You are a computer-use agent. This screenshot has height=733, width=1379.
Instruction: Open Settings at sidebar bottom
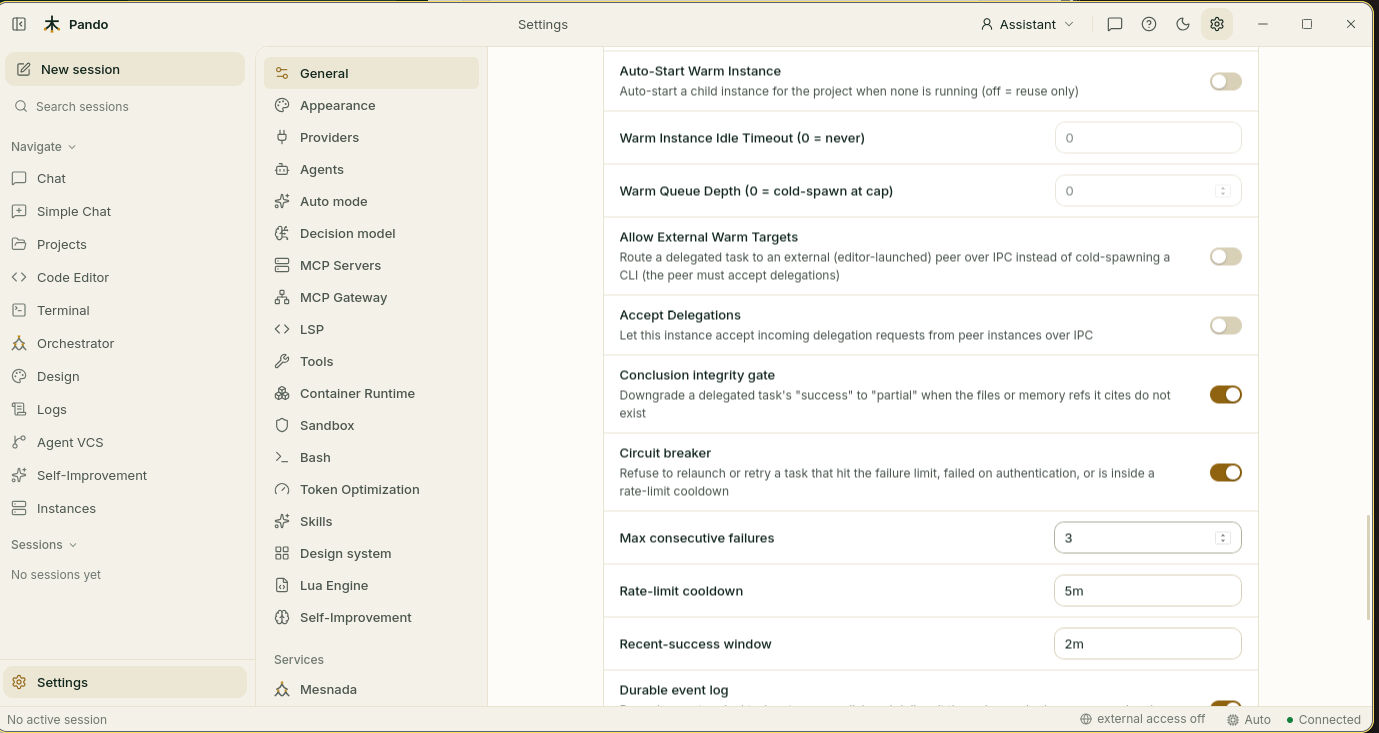click(x=125, y=682)
